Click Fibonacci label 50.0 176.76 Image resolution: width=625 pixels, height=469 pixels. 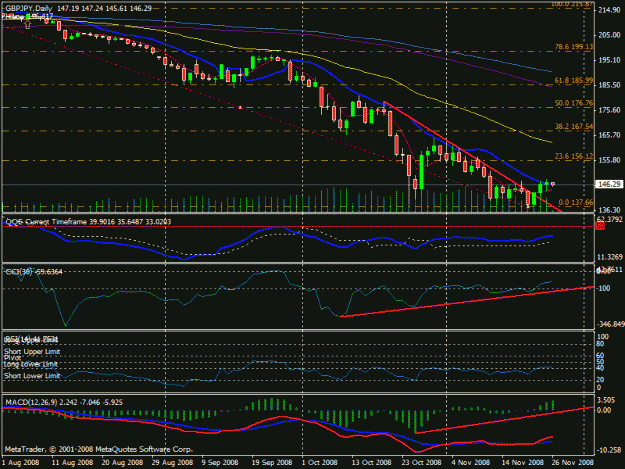574,103
